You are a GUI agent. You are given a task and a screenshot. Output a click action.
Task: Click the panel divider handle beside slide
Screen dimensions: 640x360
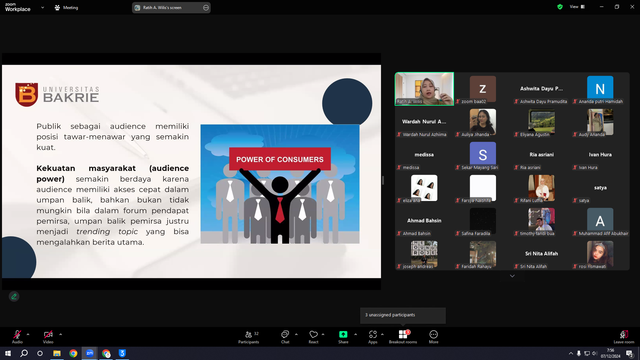(x=383, y=180)
